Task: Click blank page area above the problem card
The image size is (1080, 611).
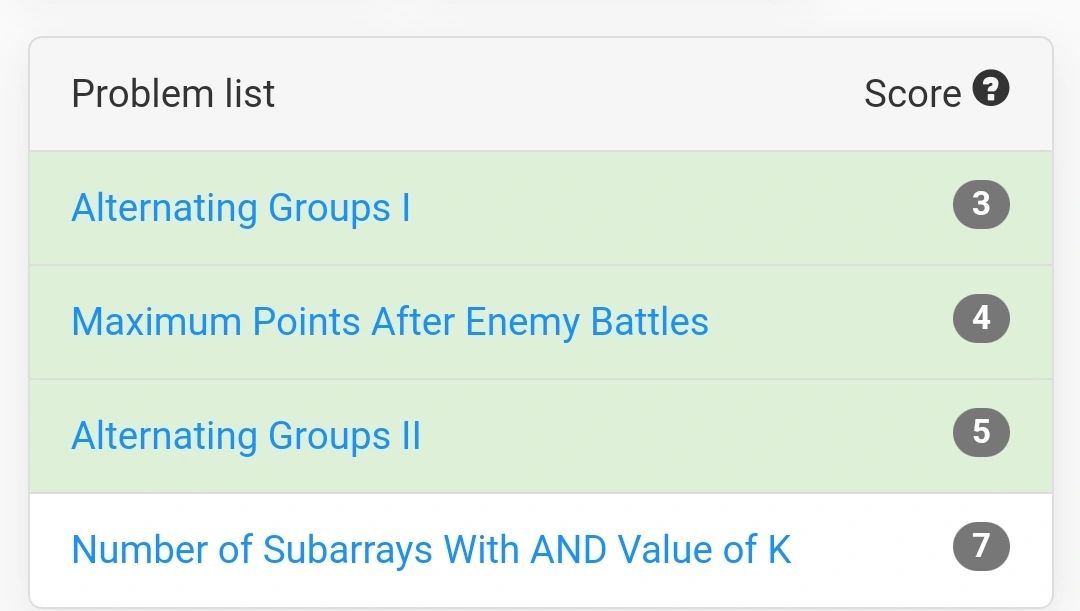Action: point(540,17)
